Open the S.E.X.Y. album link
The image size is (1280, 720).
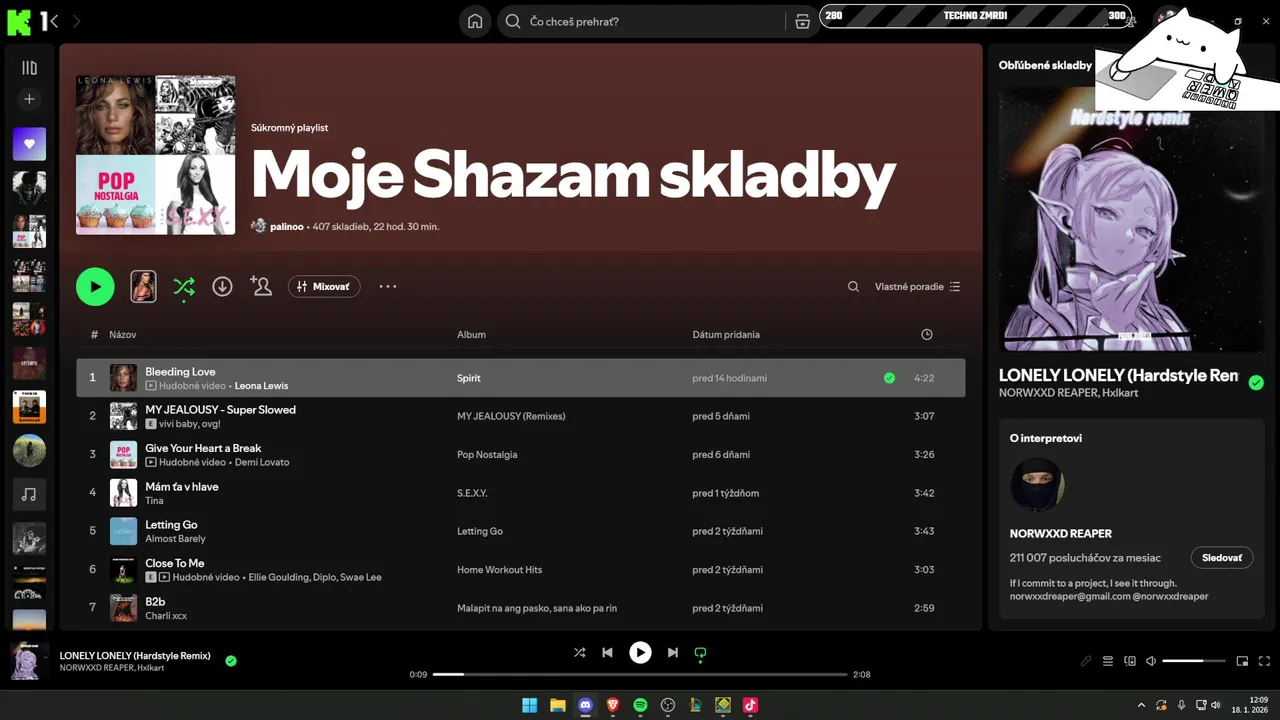pyautogui.click(x=472, y=493)
